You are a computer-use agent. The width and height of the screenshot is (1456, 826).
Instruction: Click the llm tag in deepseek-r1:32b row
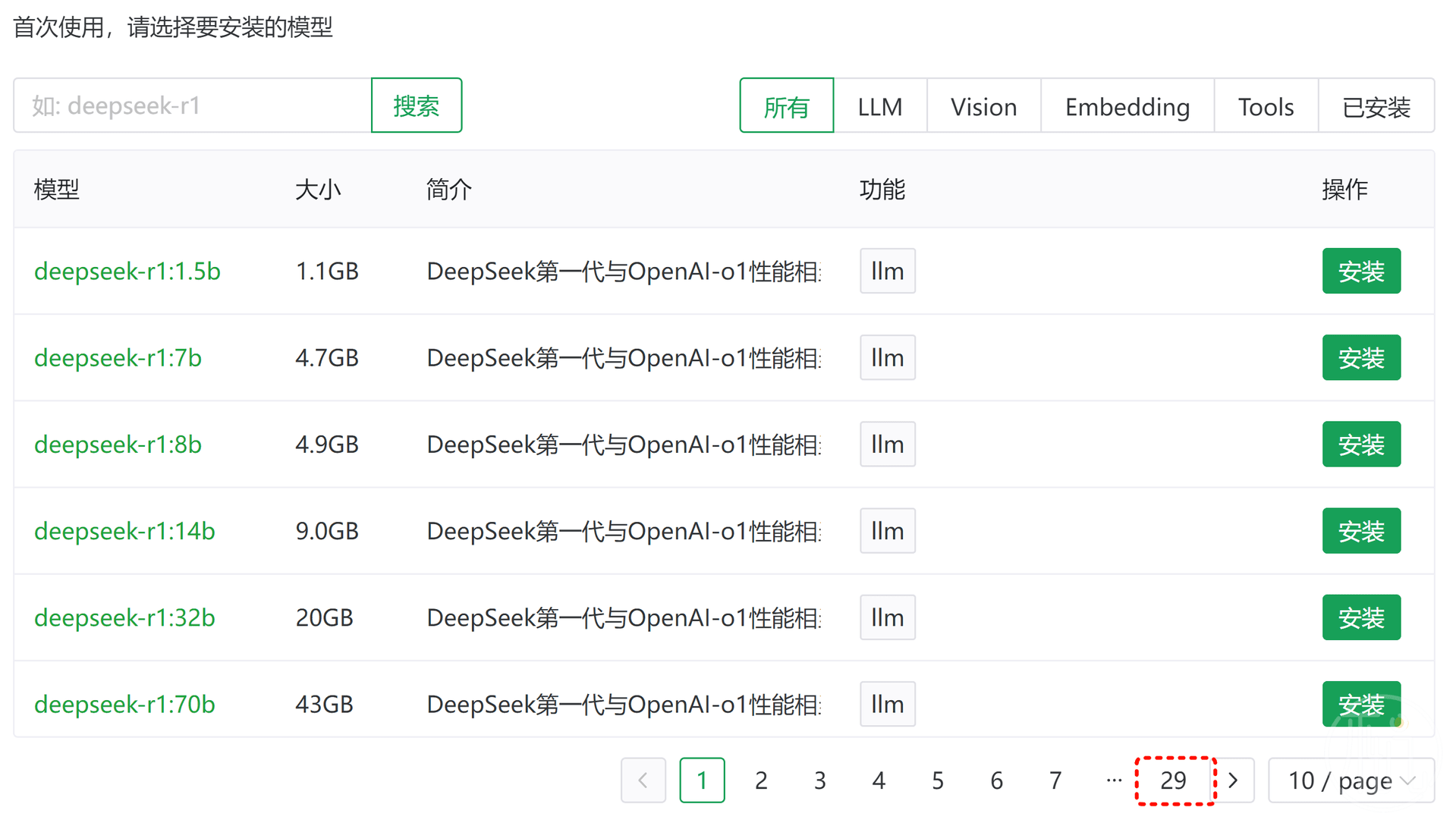click(888, 617)
